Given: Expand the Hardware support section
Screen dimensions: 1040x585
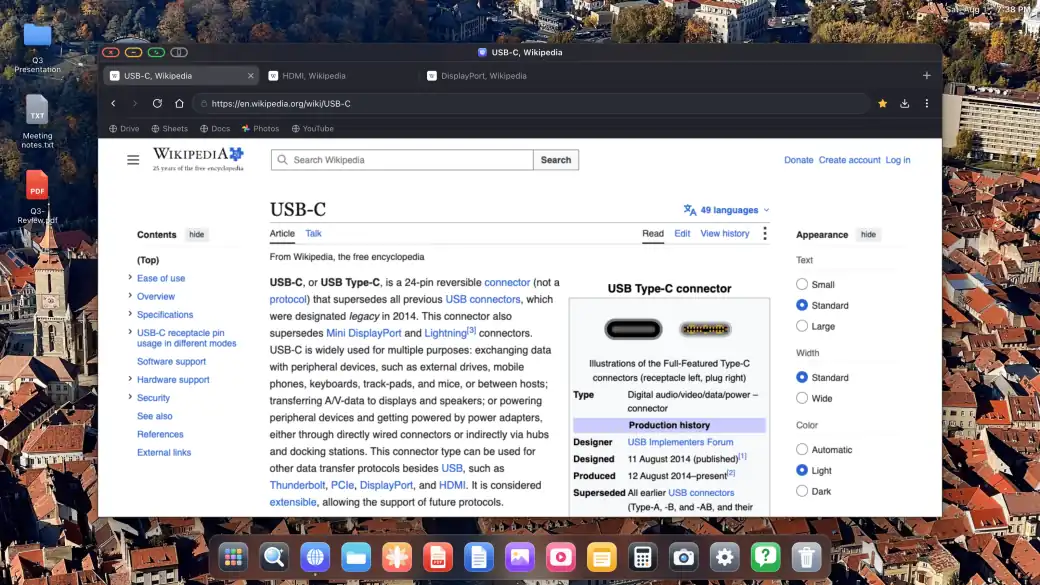Looking at the screenshot, I should pos(130,379).
